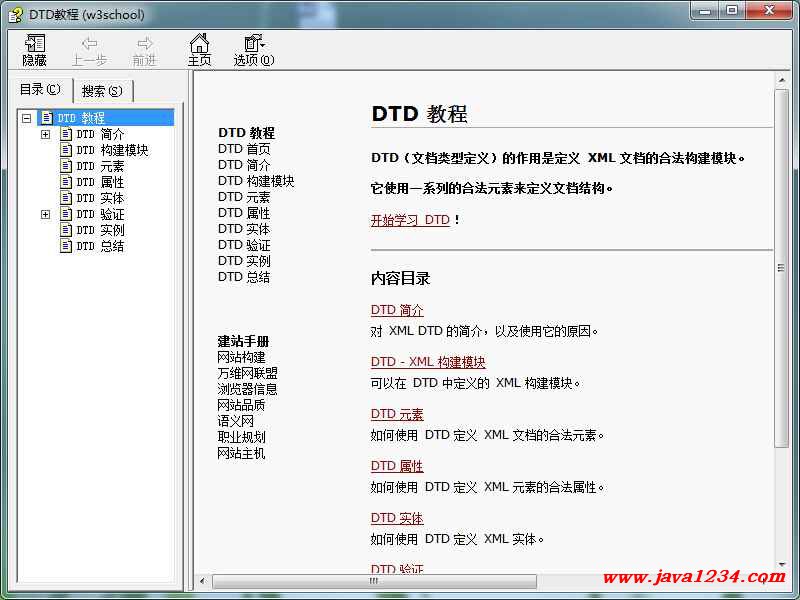Open the DTD 实体 link in 内容目录
Screen dimensions: 800x600
tap(397, 518)
